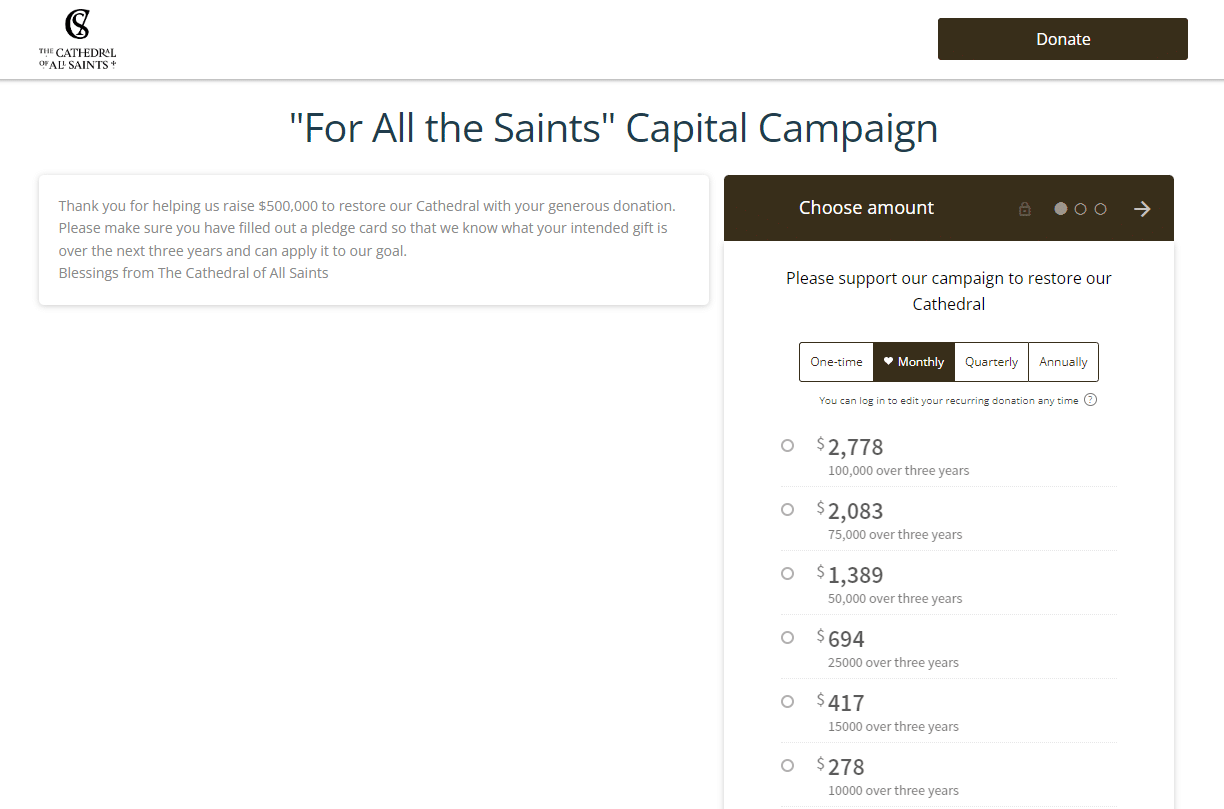Screen dimensions: 1224x809
Task: Click the arrow to proceed to next step
Action: 1142,208
